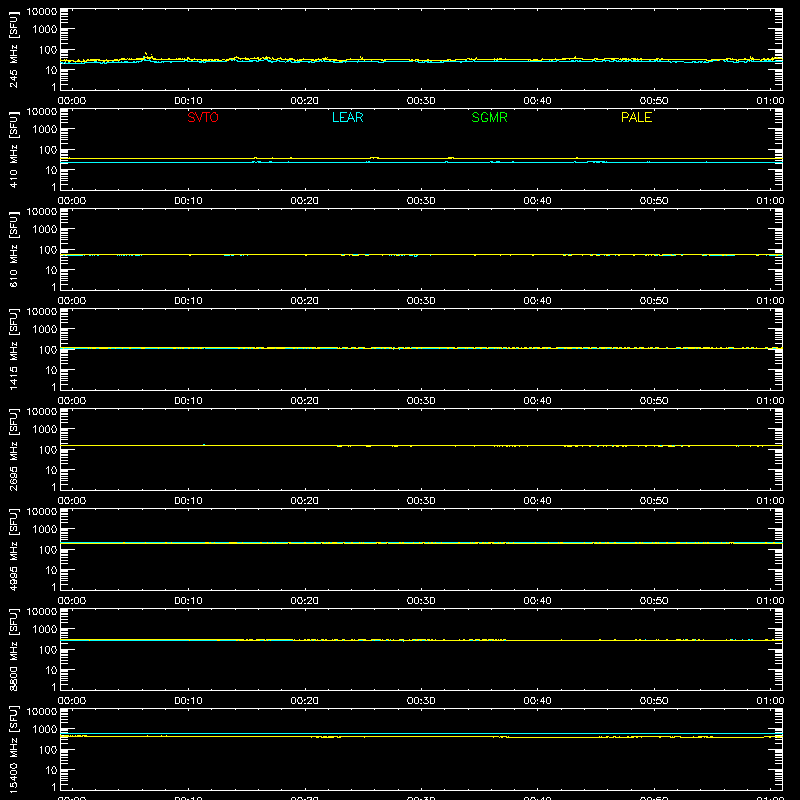
Task: Click the 100 tick label of 8800 MHz plot
Action: point(48,650)
